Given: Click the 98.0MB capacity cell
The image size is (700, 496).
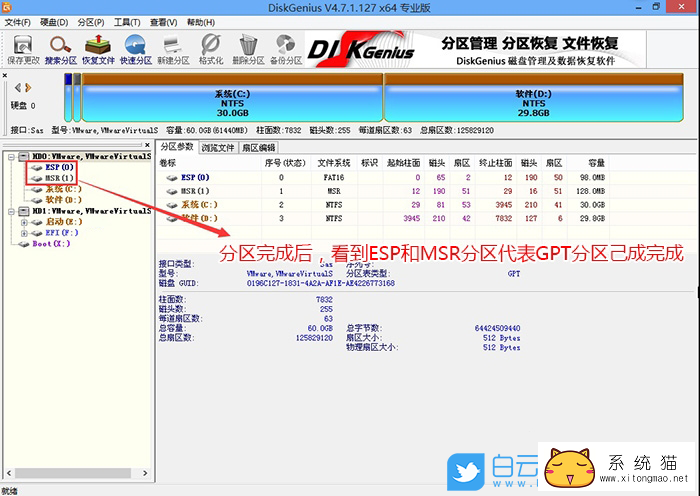Looking at the screenshot, I should click(x=592, y=177).
